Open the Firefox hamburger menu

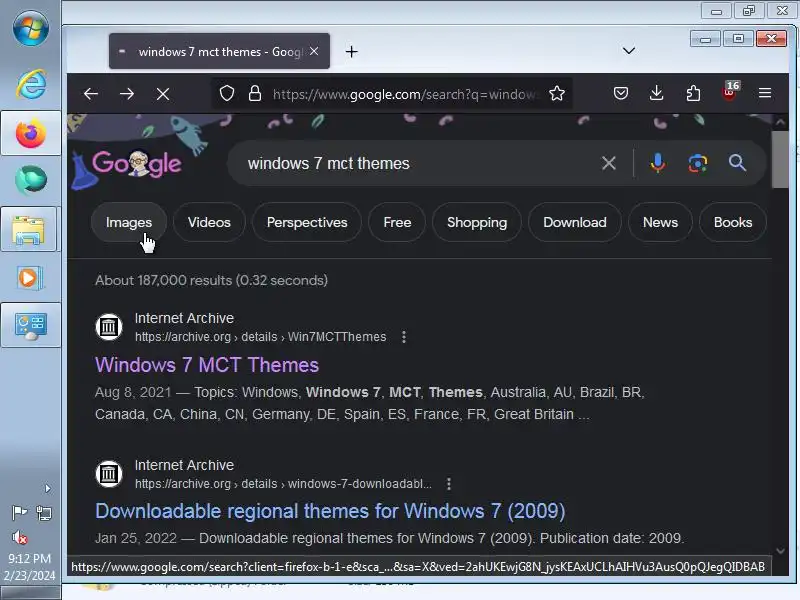[765, 93]
